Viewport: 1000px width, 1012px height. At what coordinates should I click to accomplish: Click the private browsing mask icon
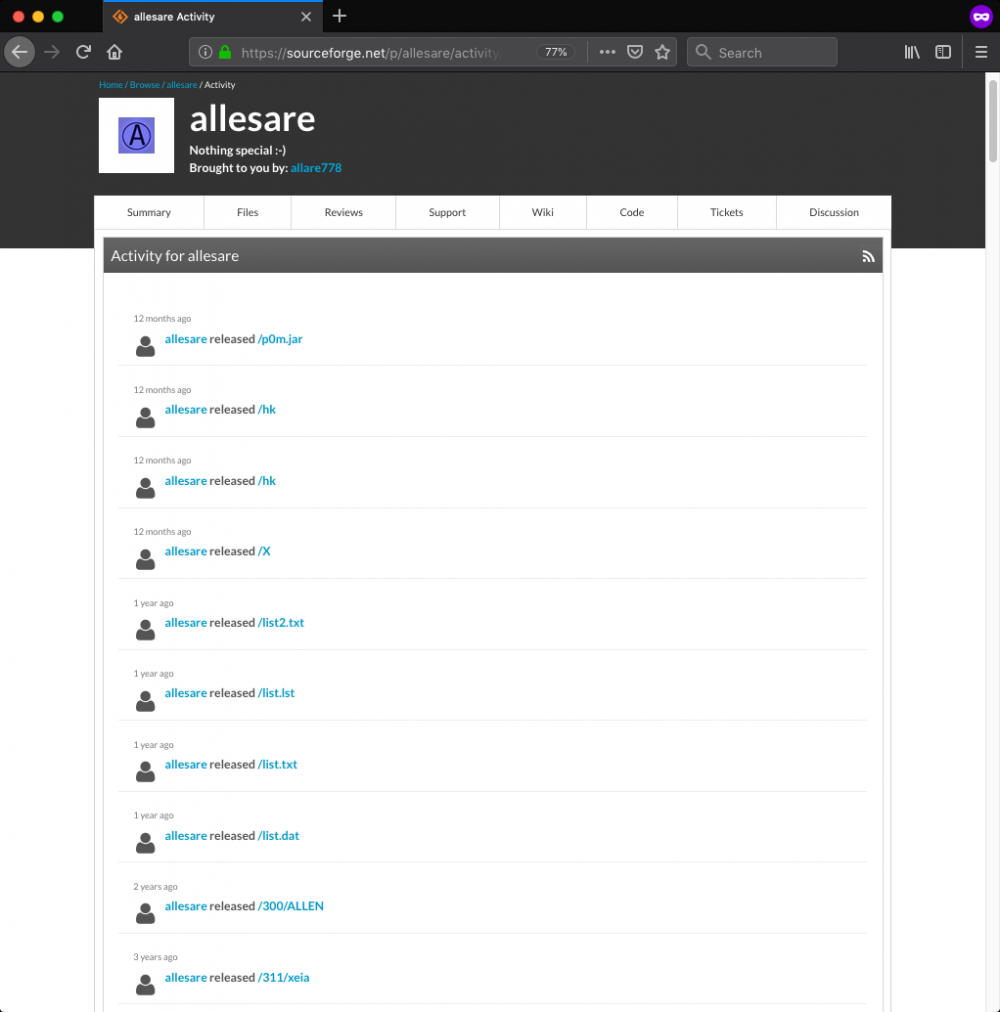(x=981, y=17)
